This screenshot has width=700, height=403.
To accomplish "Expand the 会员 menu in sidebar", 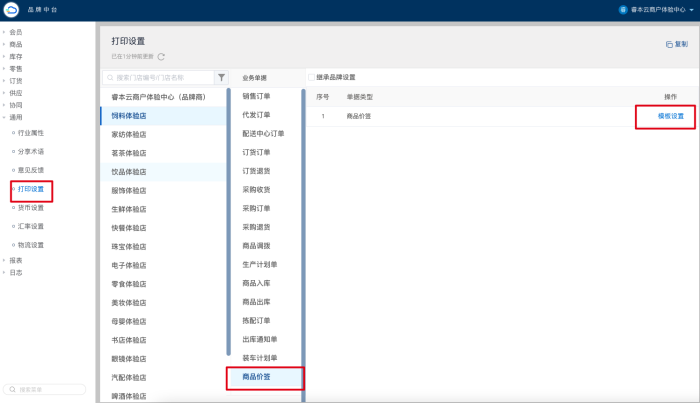I will tap(15, 32).
